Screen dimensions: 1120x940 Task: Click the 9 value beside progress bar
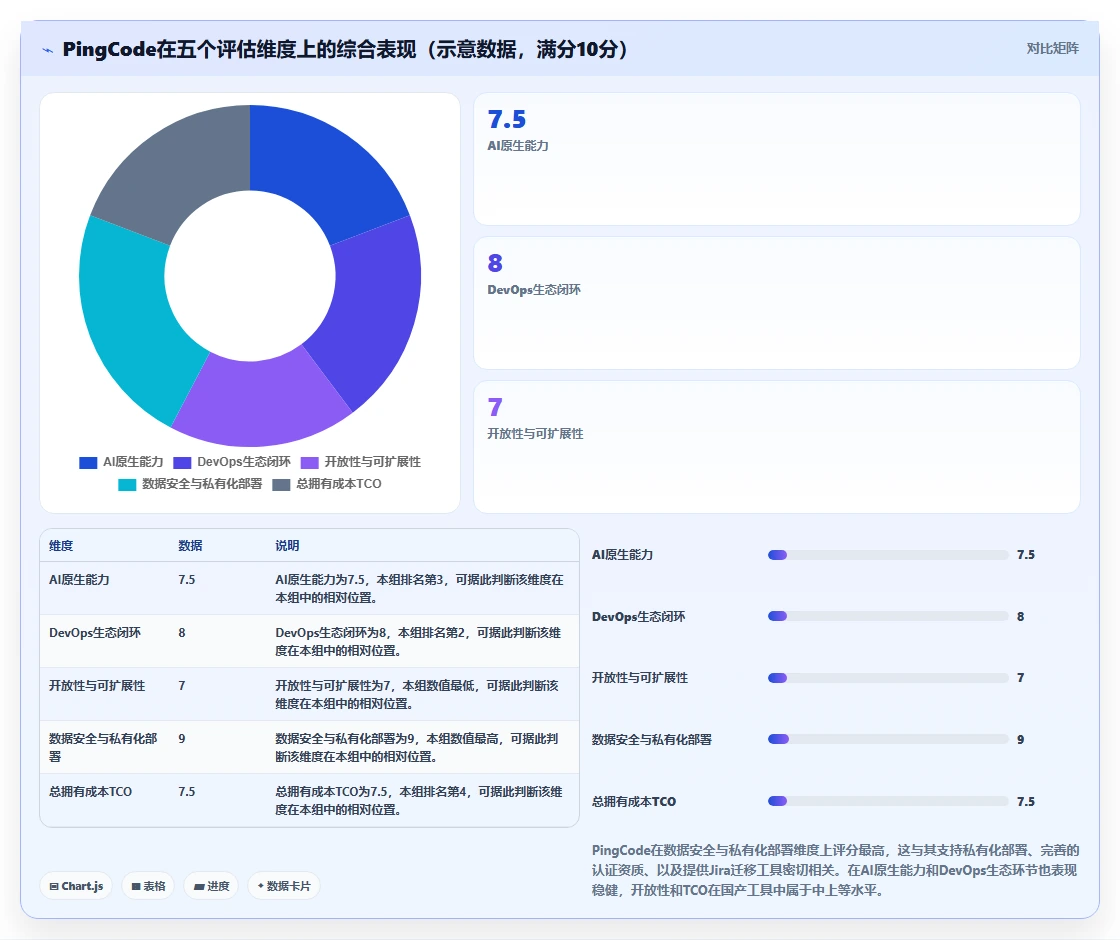click(1021, 739)
